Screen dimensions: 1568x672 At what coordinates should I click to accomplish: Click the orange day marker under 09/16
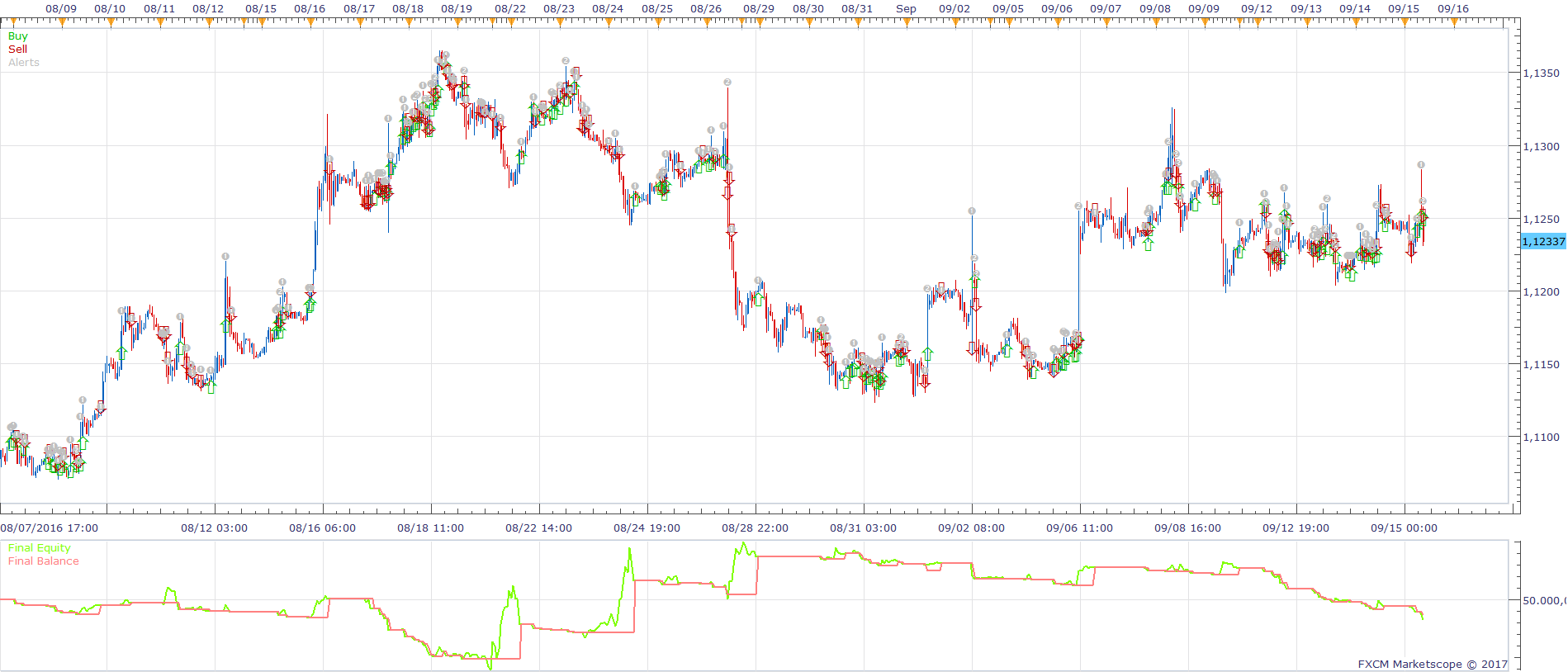[x=1454, y=22]
